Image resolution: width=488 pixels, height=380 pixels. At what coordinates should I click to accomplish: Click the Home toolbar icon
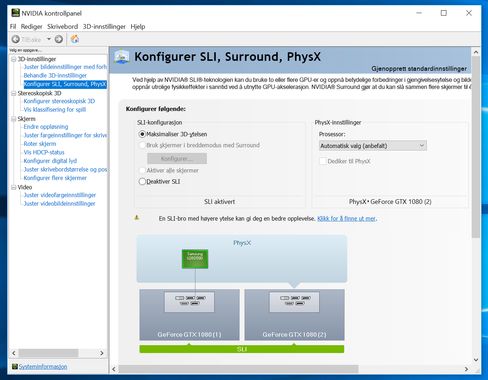[75, 39]
